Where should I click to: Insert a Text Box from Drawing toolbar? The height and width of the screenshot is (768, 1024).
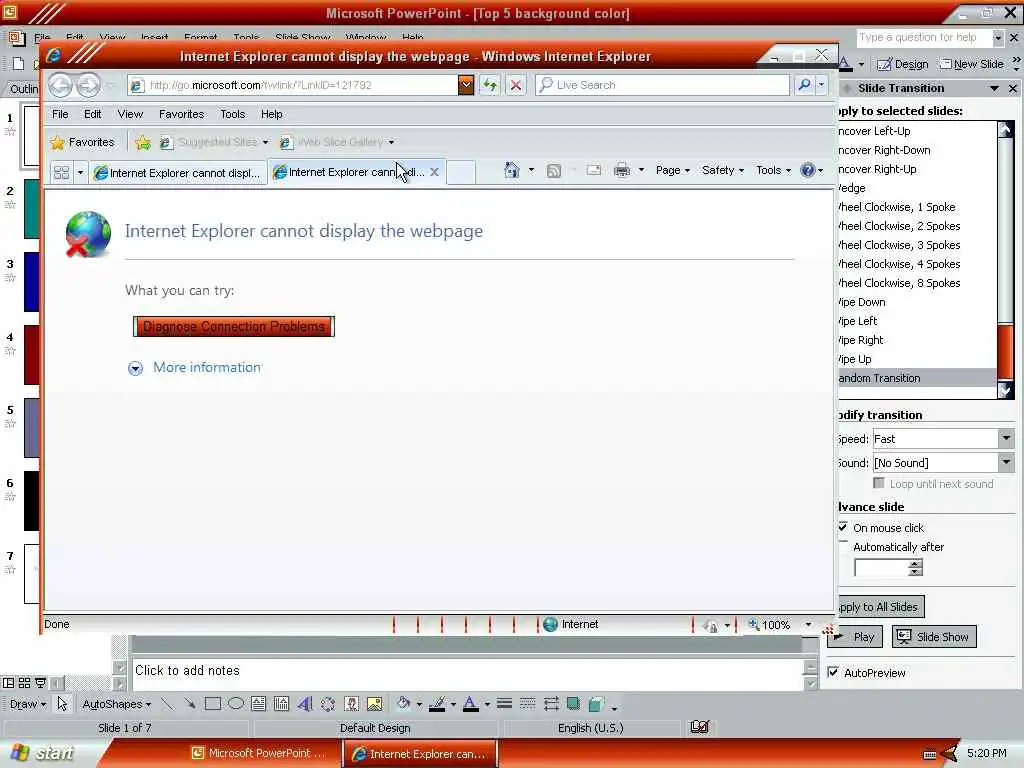pos(259,704)
